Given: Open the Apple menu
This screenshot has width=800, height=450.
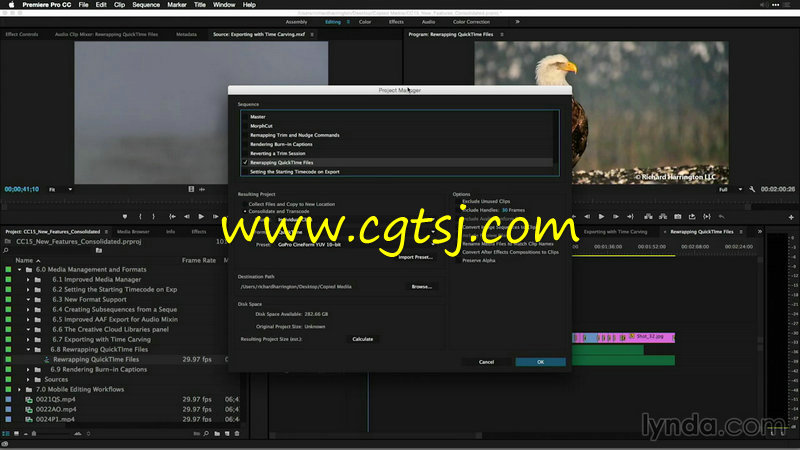Looking at the screenshot, I should tap(11, 5).
